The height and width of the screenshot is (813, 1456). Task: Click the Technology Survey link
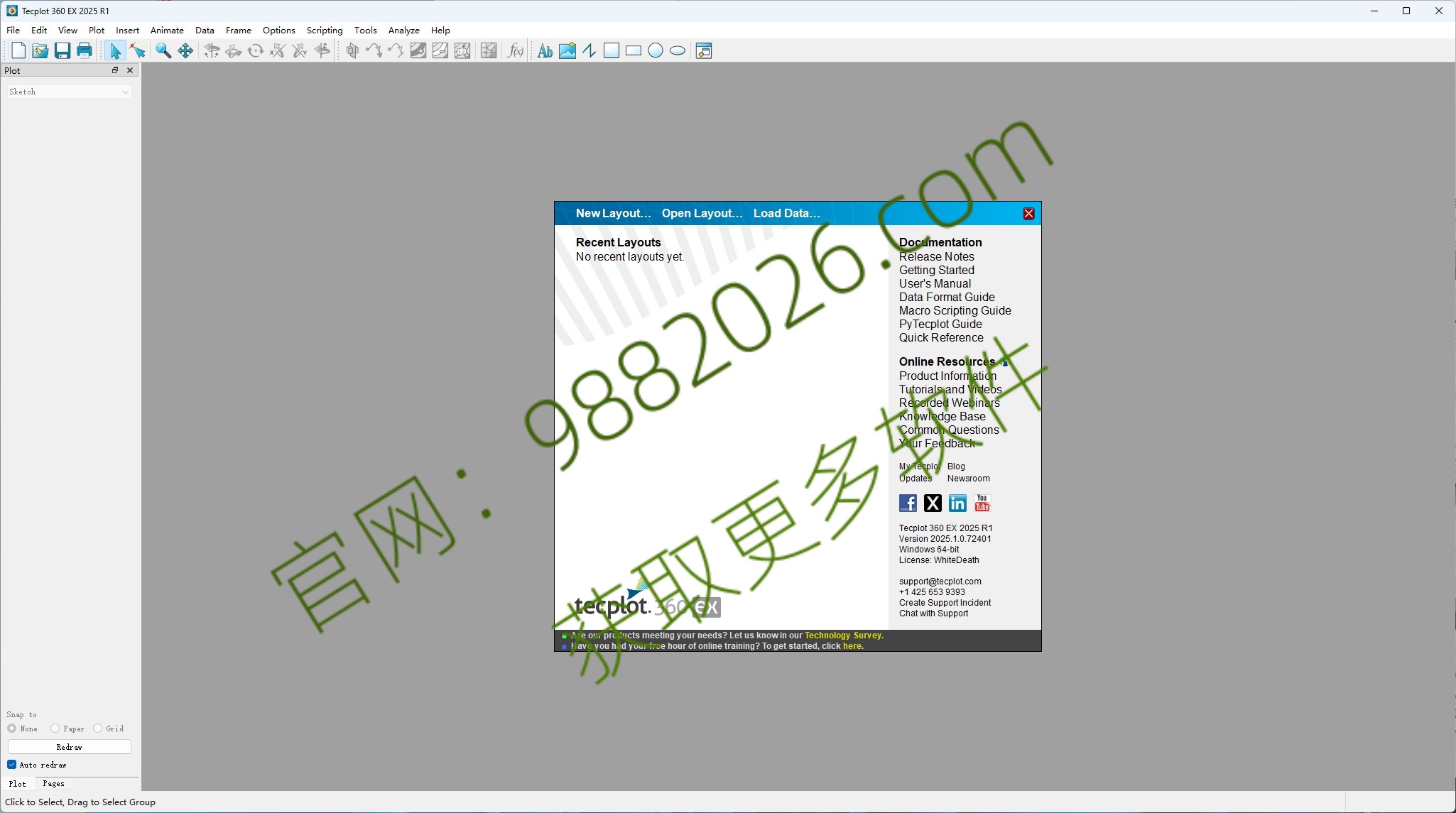(x=842, y=635)
